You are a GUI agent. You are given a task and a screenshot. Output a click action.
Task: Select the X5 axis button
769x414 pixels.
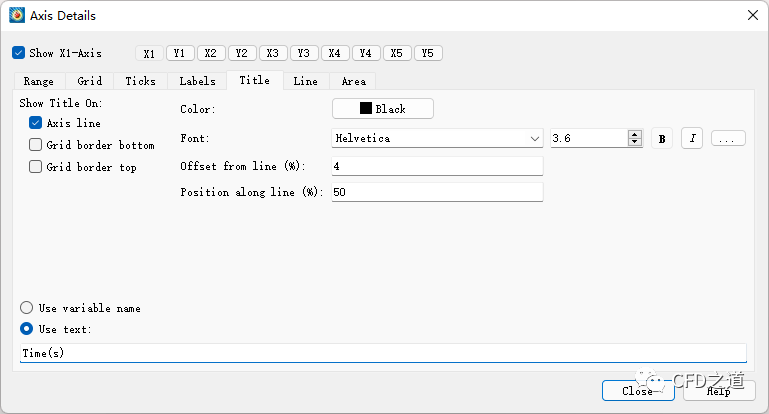point(397,54)
